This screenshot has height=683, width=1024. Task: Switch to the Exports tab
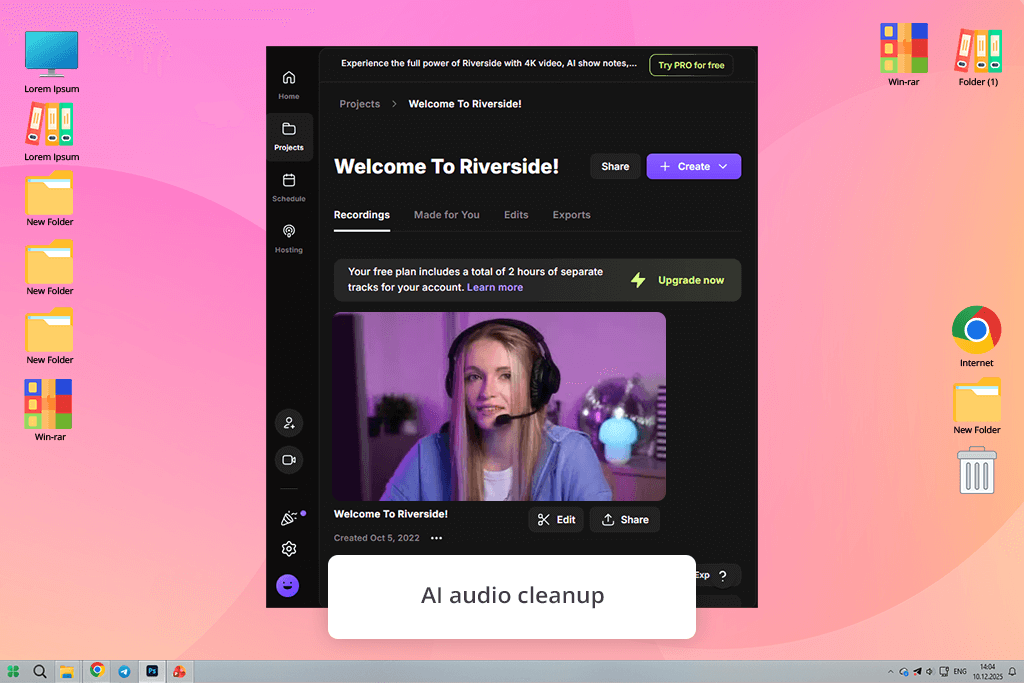click(571, 215)
